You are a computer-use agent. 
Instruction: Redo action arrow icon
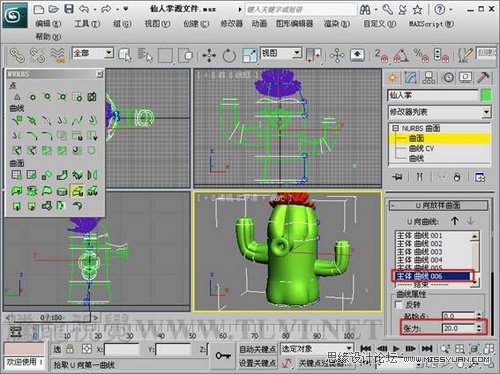pyautogui.click(x=106, y=9)
